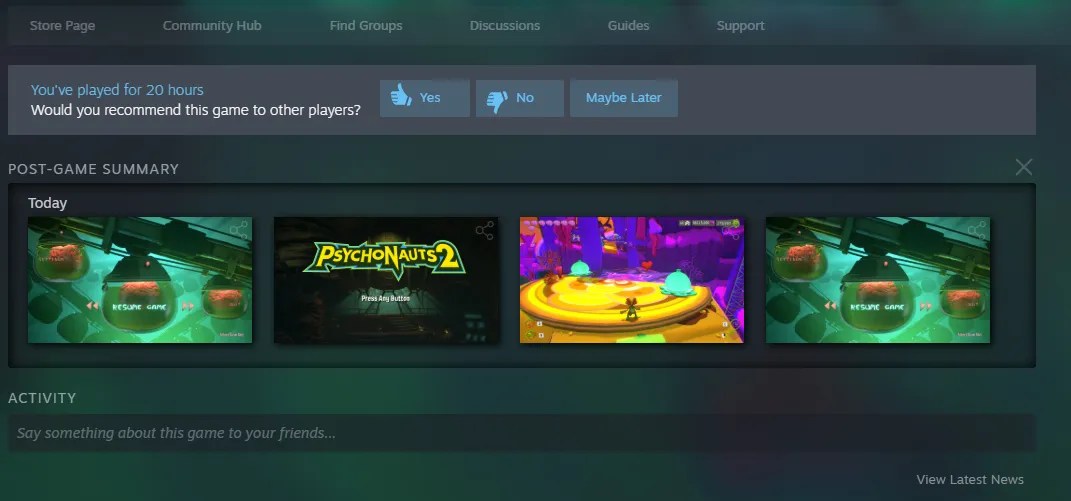
Task: Click the Maybe Later button
Action: 624,98
